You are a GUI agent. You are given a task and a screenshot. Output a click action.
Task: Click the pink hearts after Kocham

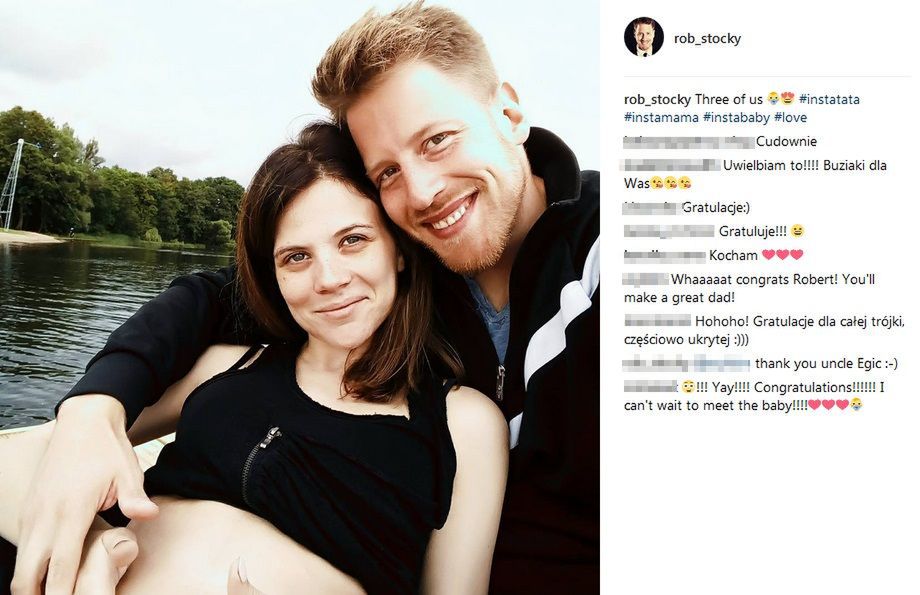(782, 255)
